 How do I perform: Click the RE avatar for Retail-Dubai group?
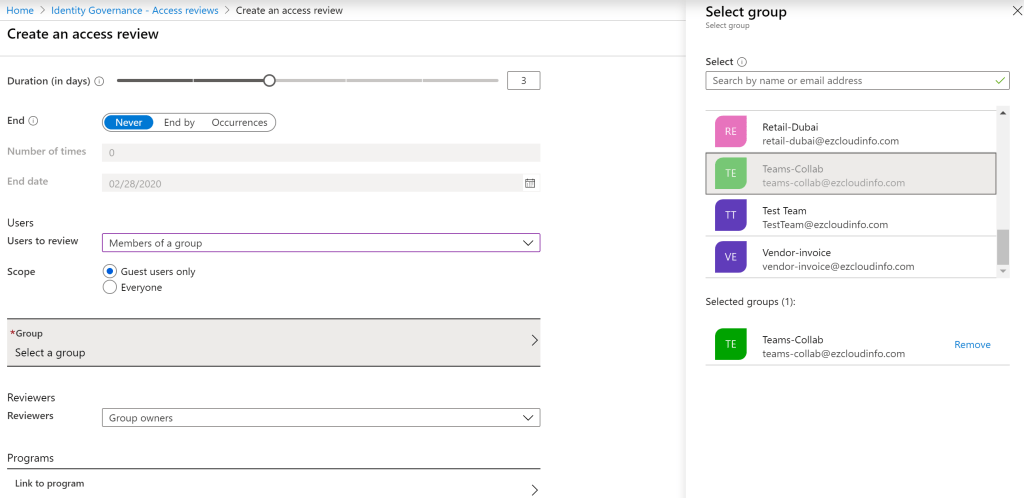point(731,132)
